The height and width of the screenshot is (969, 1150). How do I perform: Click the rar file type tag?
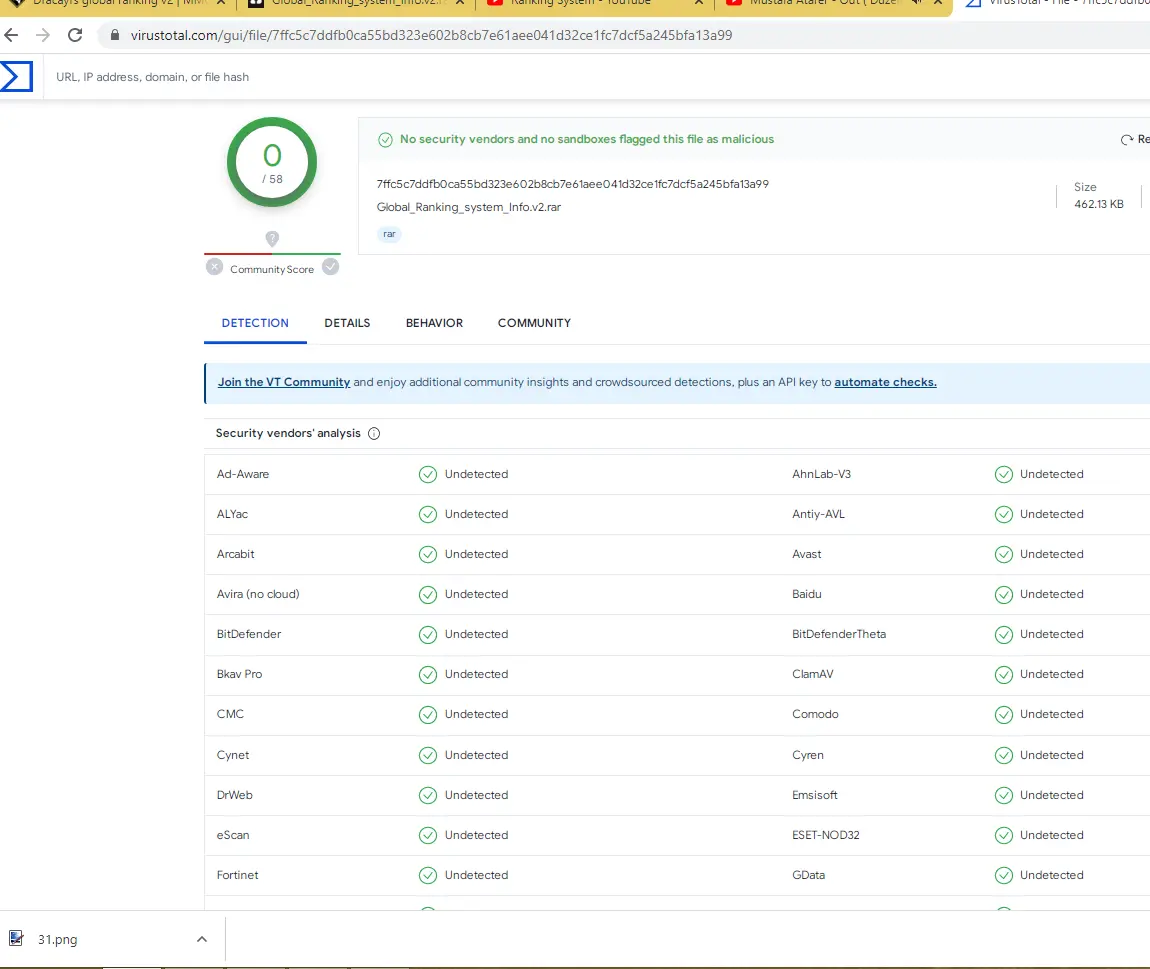click(x=389, y=234)
